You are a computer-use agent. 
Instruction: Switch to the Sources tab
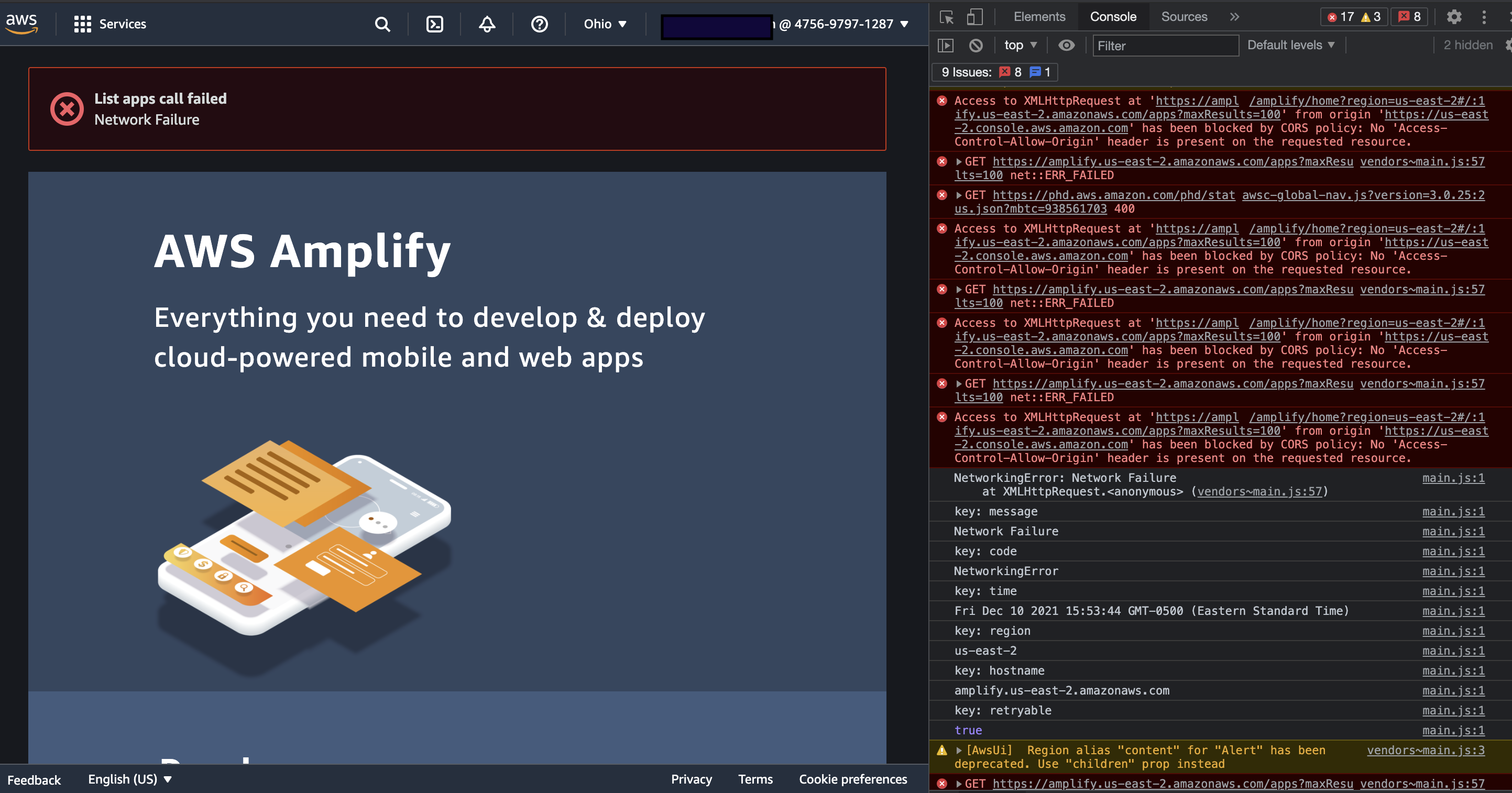click(1184, 17)
